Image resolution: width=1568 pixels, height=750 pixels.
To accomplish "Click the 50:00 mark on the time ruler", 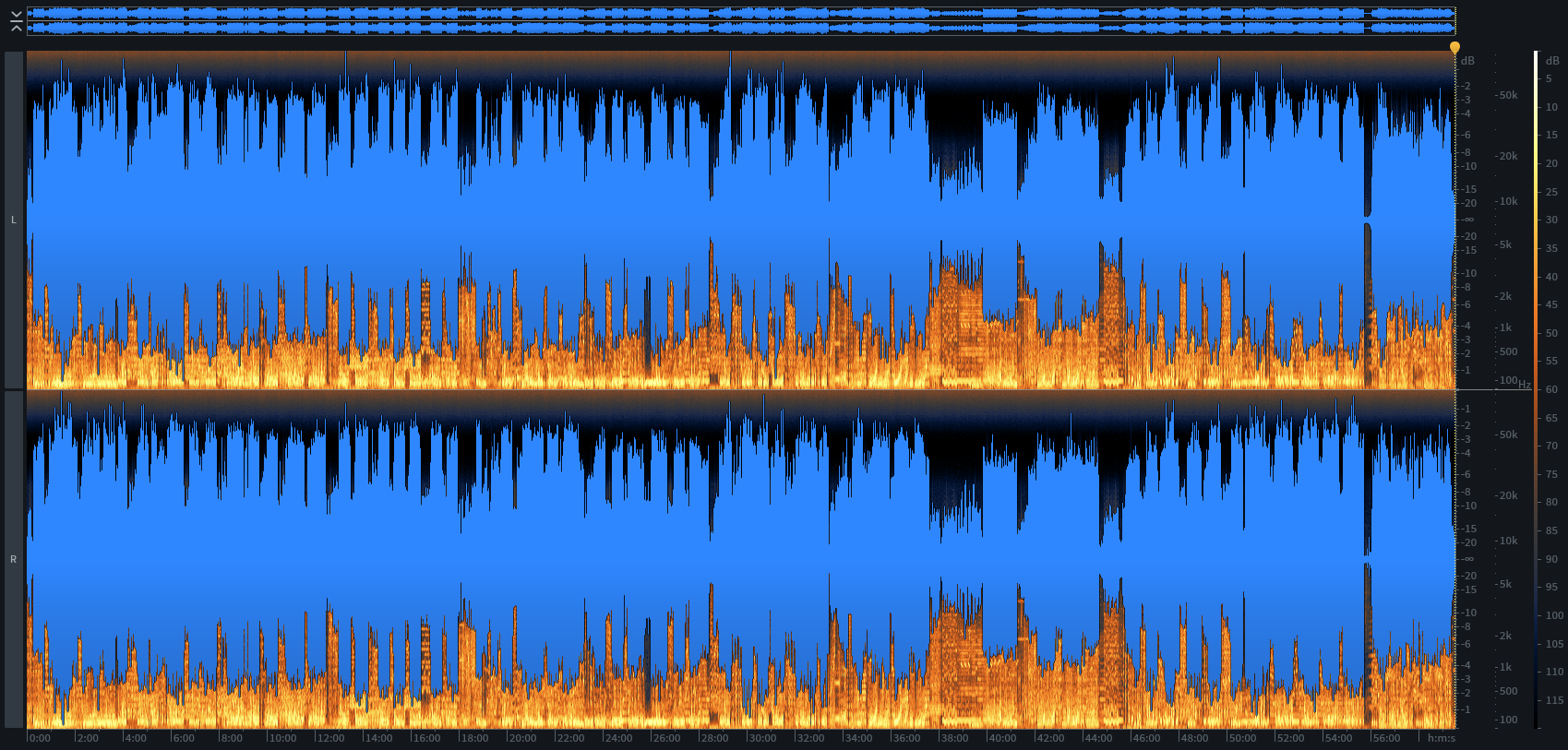I will pyautogui.click(x=1242, y=738).
